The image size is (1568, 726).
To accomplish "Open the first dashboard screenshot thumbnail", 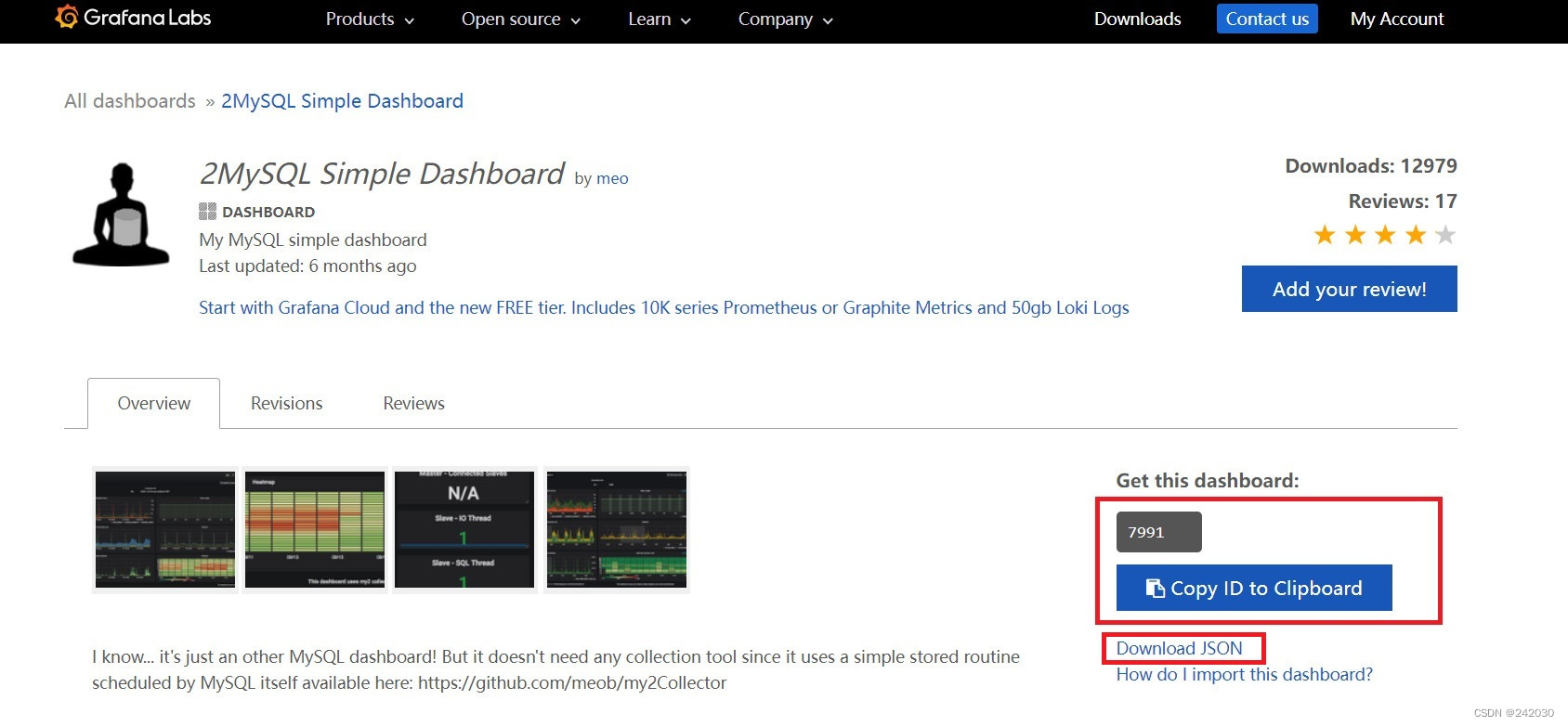I will [165, 529].
